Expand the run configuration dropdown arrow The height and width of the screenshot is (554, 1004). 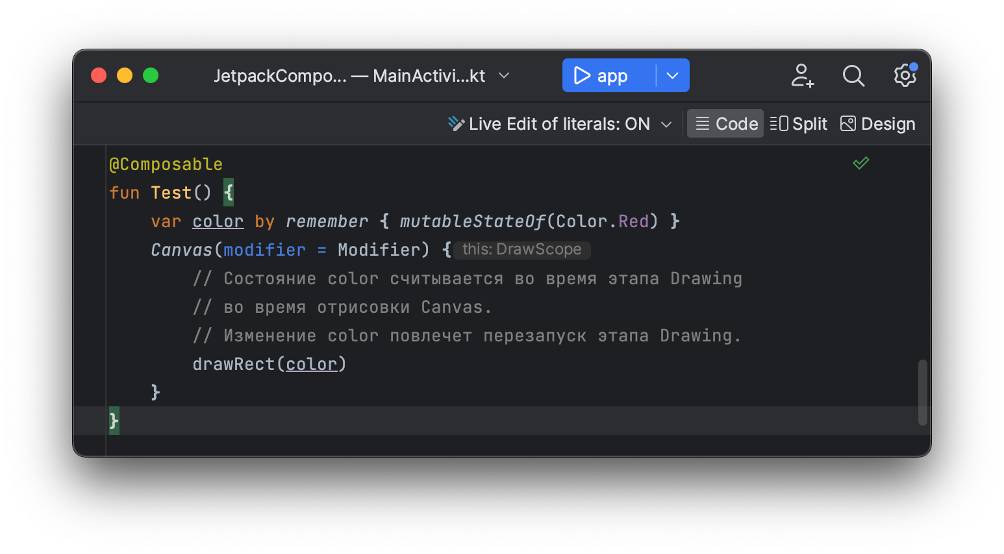point(673,76)
